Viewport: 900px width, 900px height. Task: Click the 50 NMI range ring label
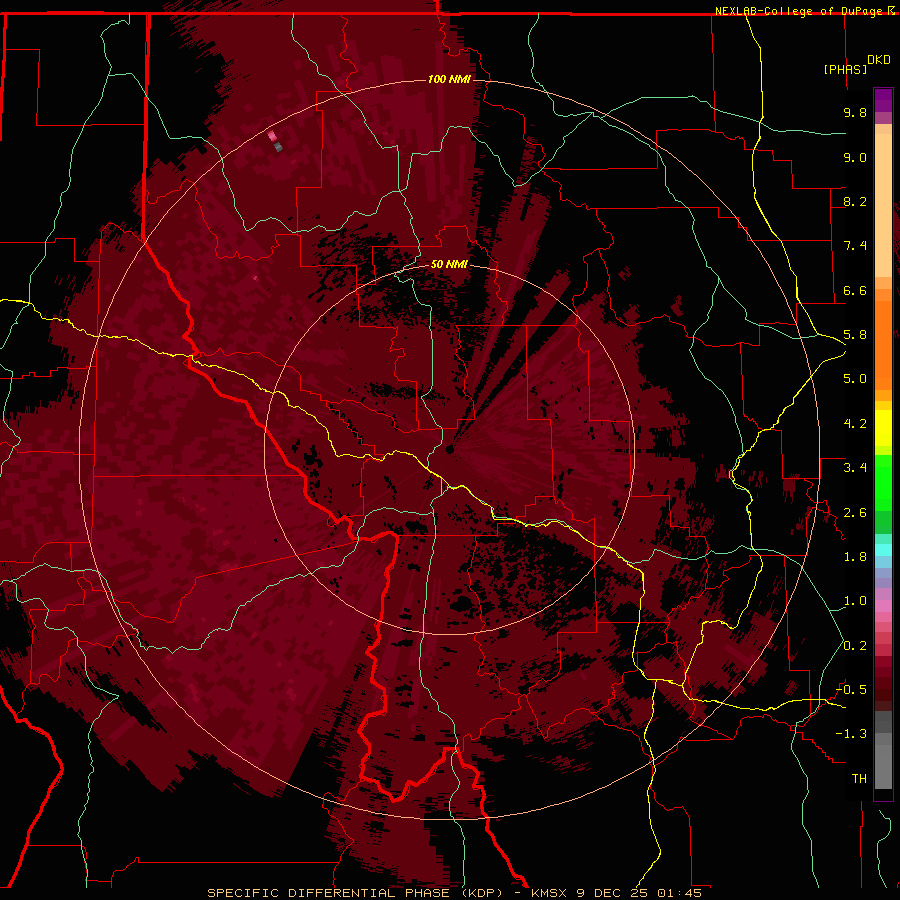coord(449,265)
